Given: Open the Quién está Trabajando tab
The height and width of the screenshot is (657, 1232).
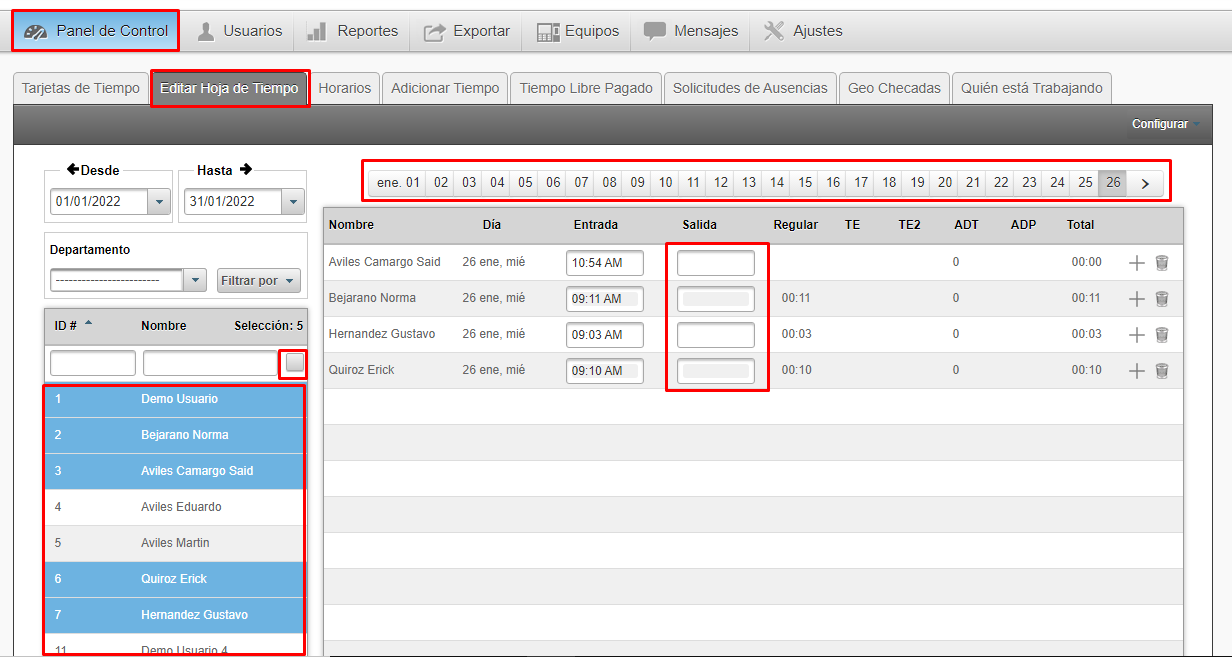Looking at the screenshot, I should [x=1031, y=88].
